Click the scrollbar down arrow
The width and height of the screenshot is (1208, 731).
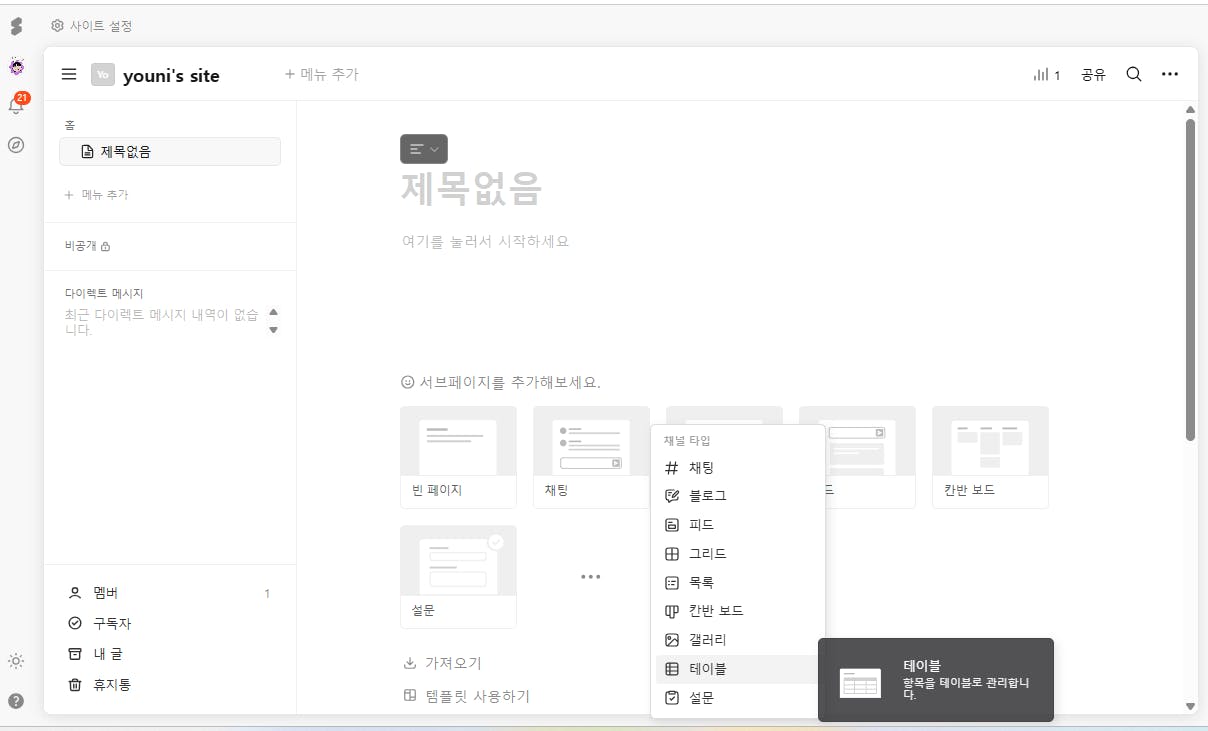click(x=1190, y=706)
